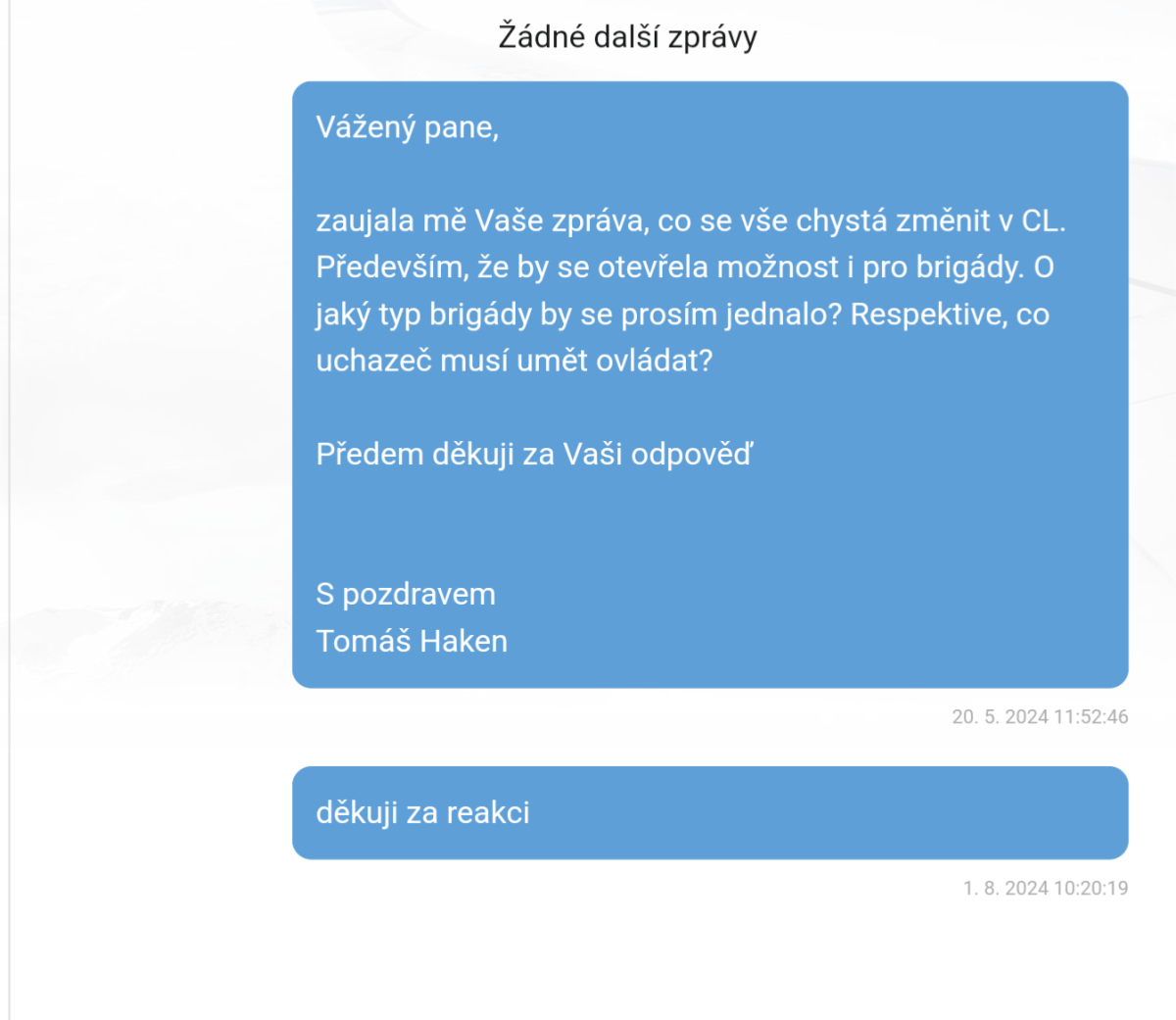Click the "uchazeč musí umět ovládat?" line

pyautogui.click(x=514, y=361)
